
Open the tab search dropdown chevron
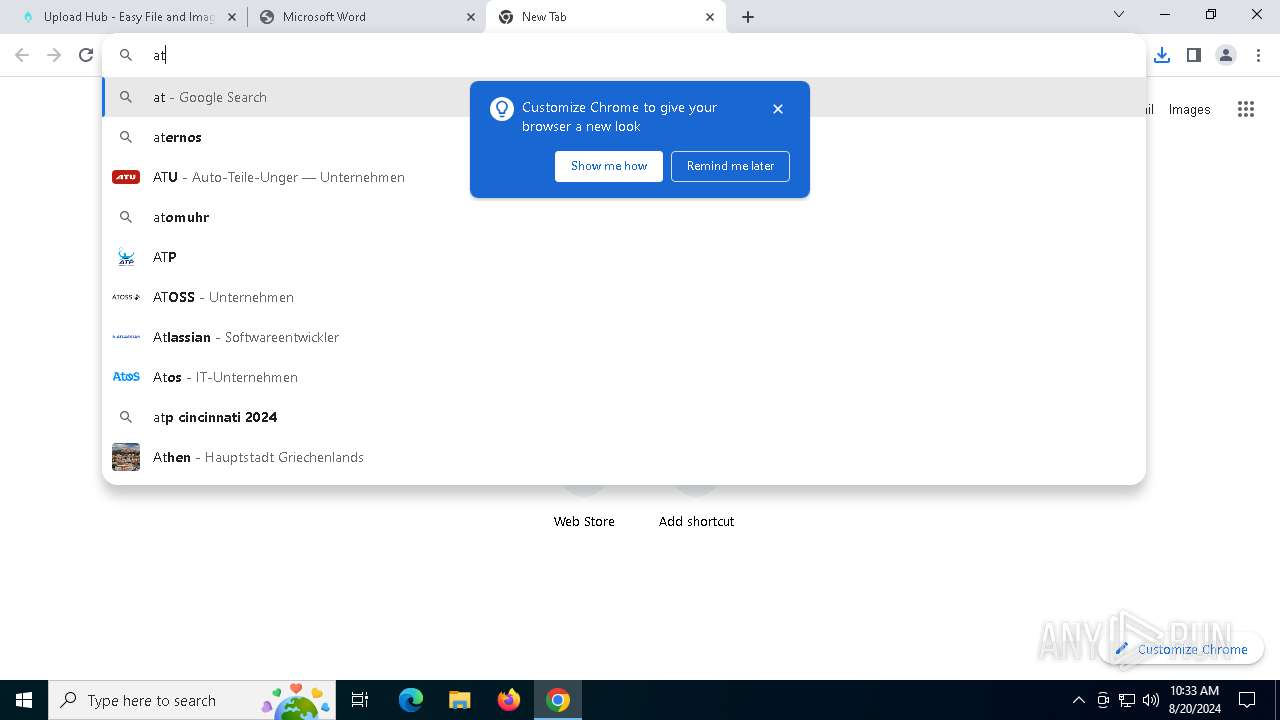pos(1119,15)
